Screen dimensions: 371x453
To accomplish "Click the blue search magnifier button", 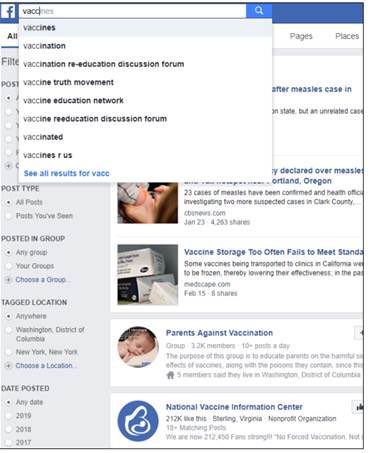I will [259, 11].
